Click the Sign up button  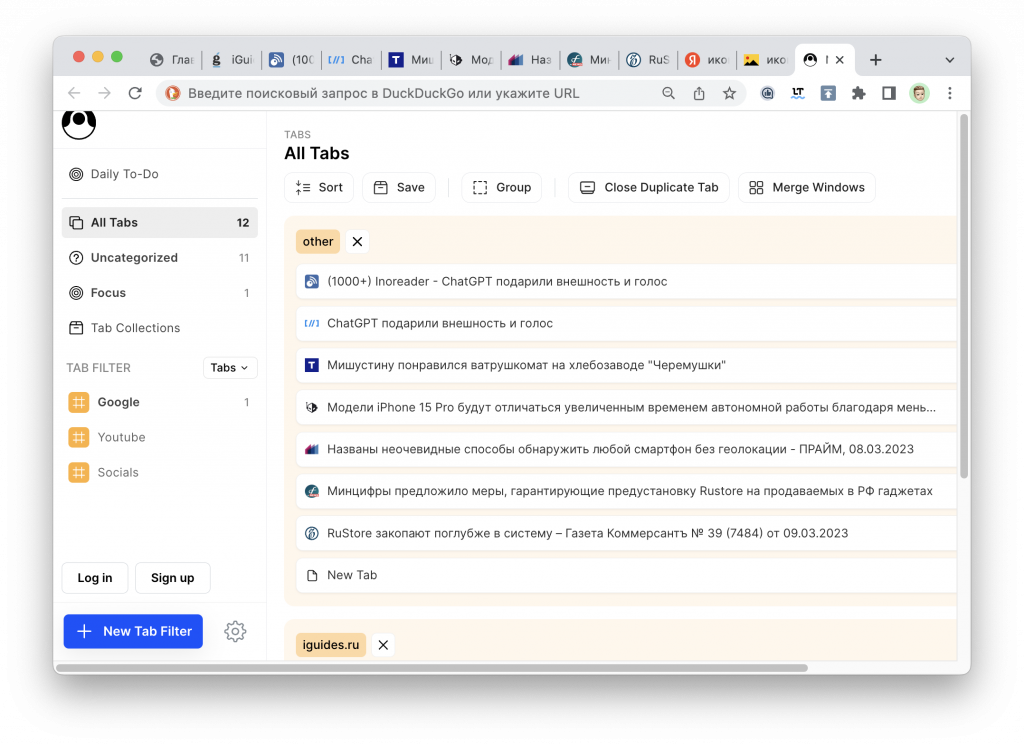pos(172,578)
